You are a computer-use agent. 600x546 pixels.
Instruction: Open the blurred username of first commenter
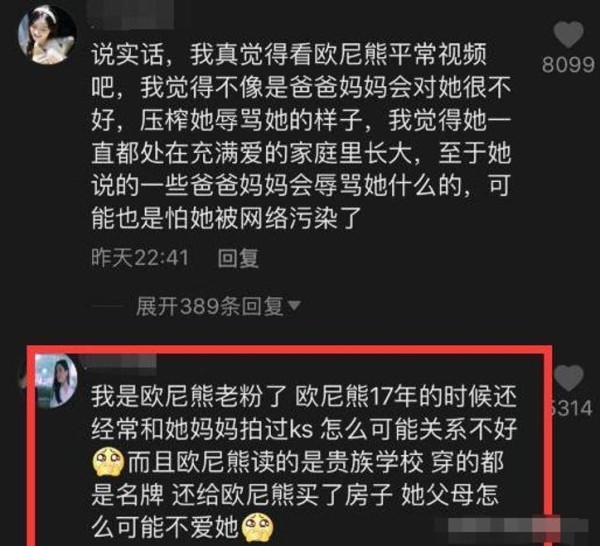click(x=130, y=15)
